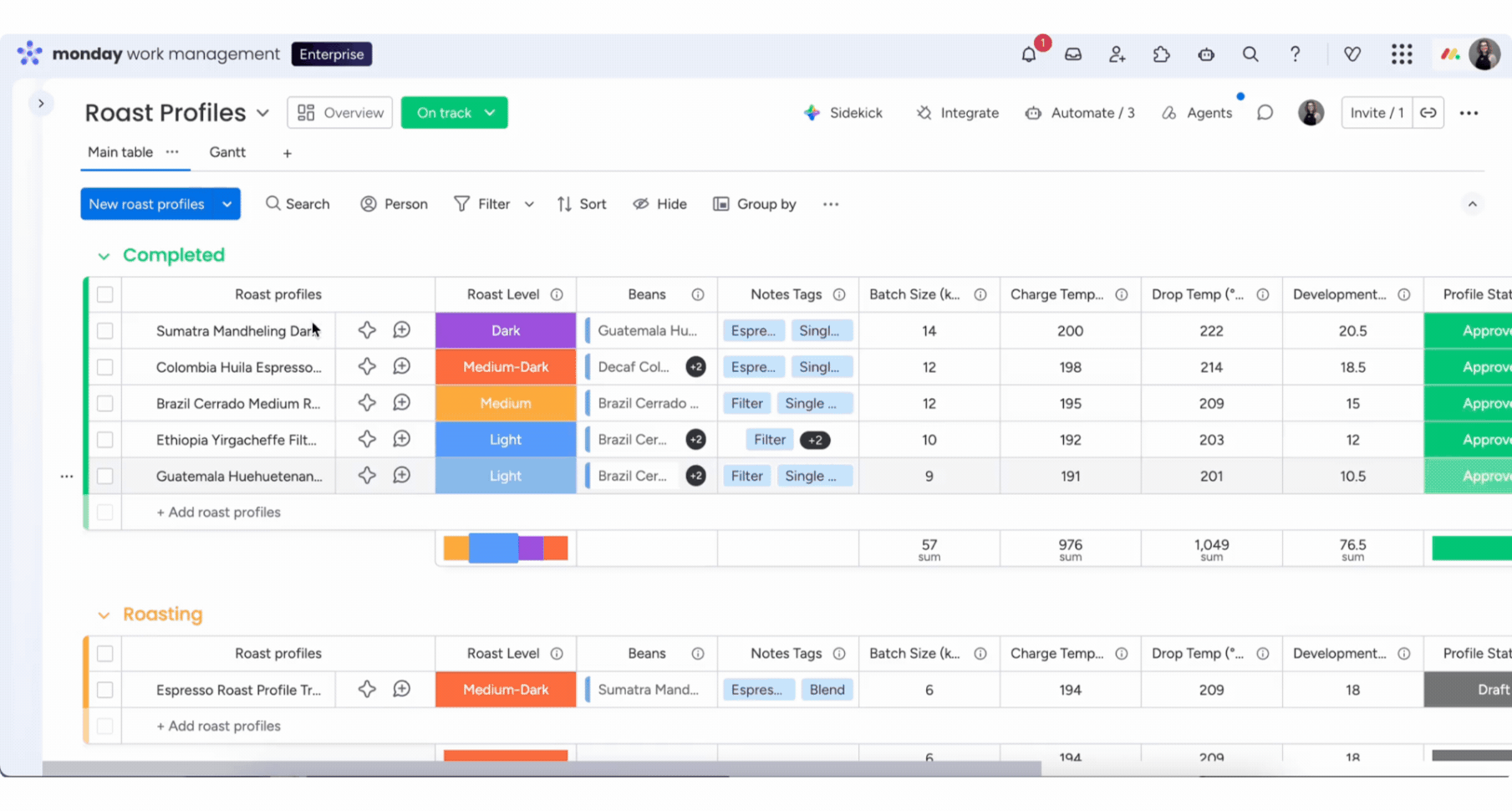Show info for Roast Level column in Completed
This screenshot has width=1512, height=811.
tap(557, 294)
